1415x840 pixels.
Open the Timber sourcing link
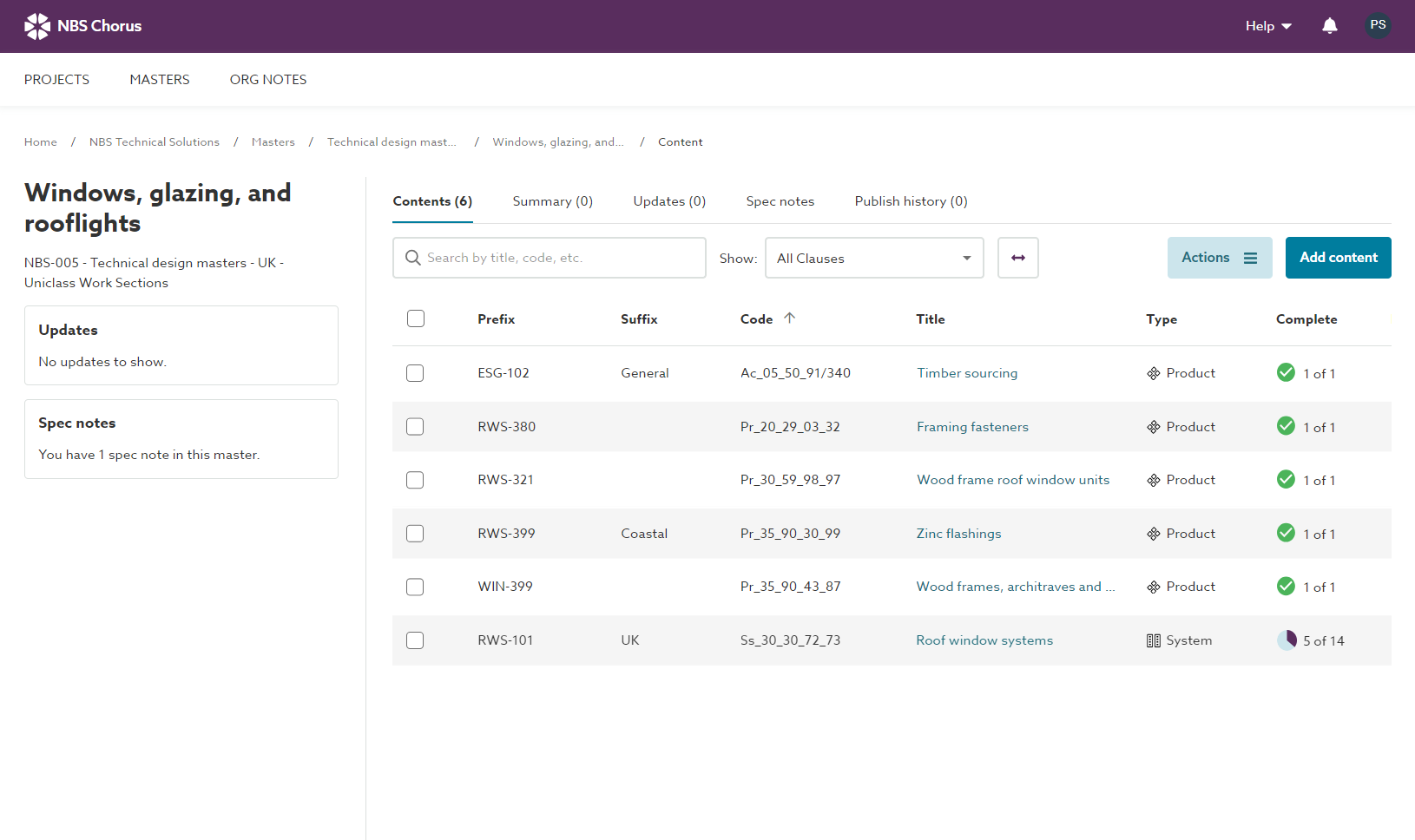(x=967, y=373)
